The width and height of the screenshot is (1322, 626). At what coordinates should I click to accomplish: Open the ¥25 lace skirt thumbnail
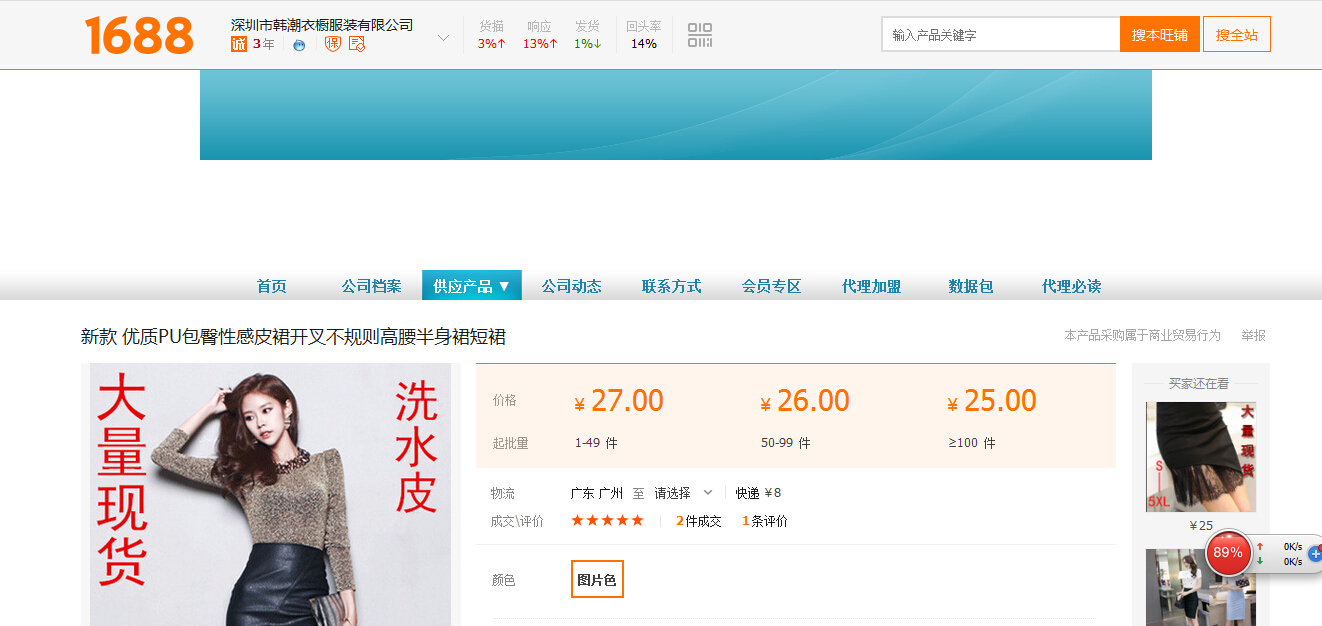tap(1200, 457)
